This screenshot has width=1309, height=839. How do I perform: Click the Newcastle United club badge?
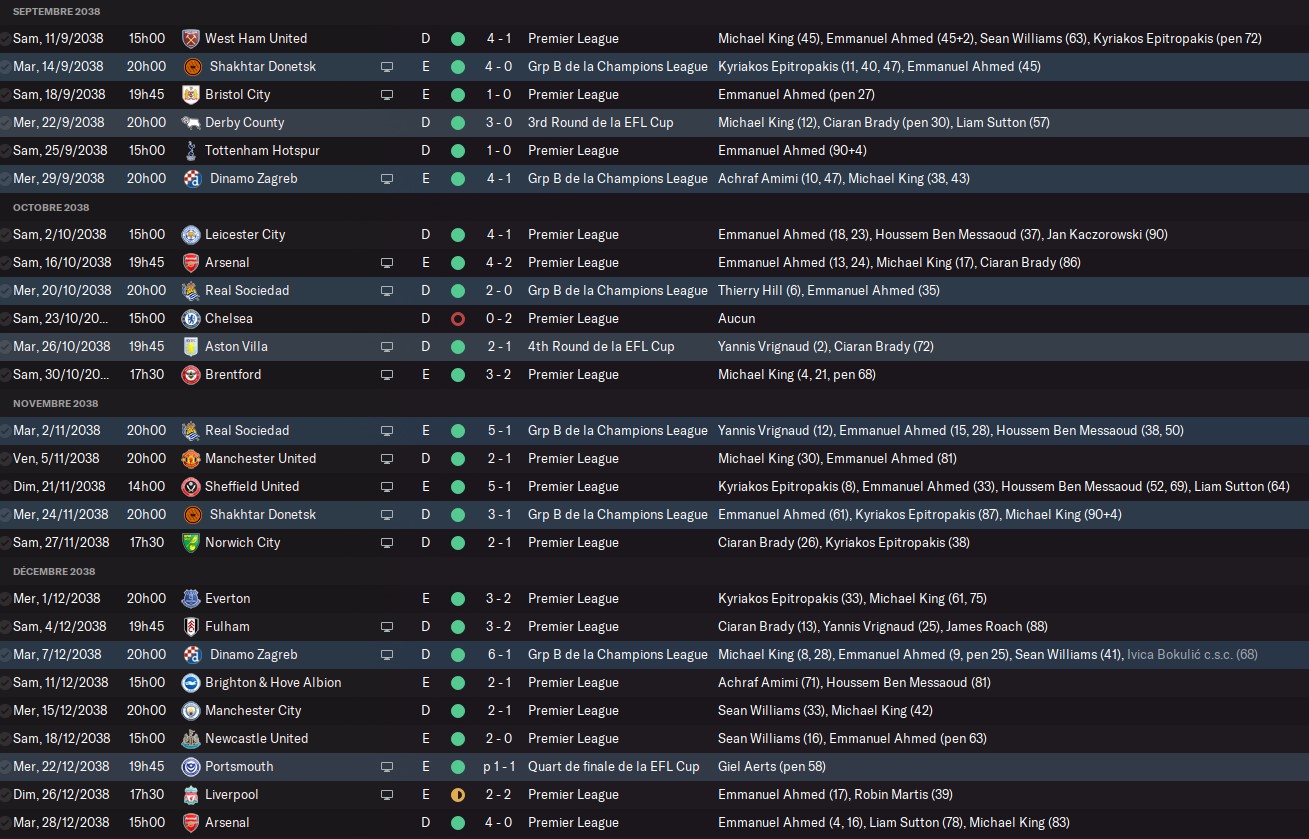(190, 738)
